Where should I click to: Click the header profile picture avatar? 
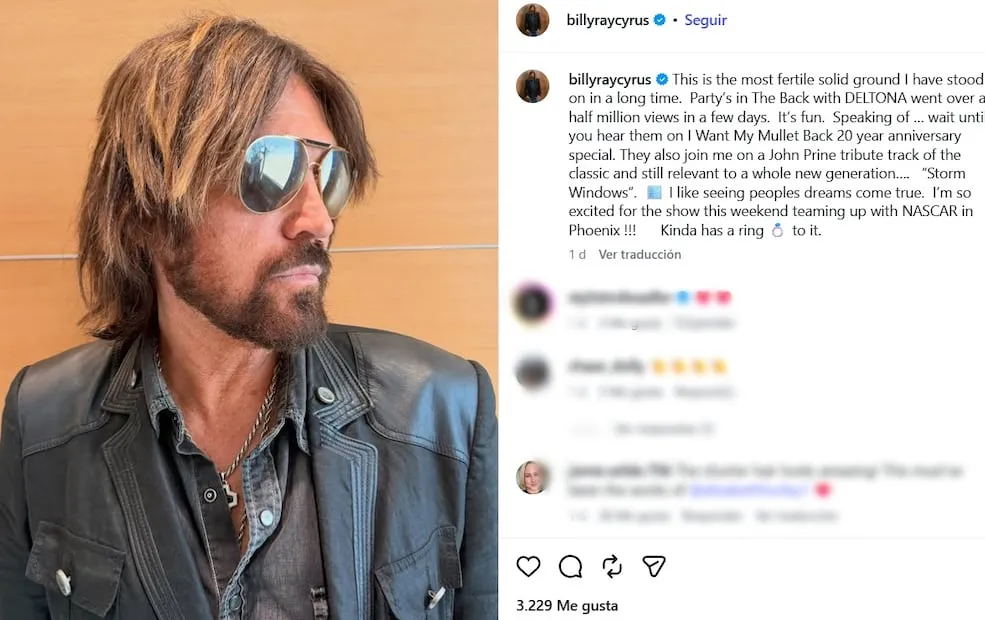533,20
